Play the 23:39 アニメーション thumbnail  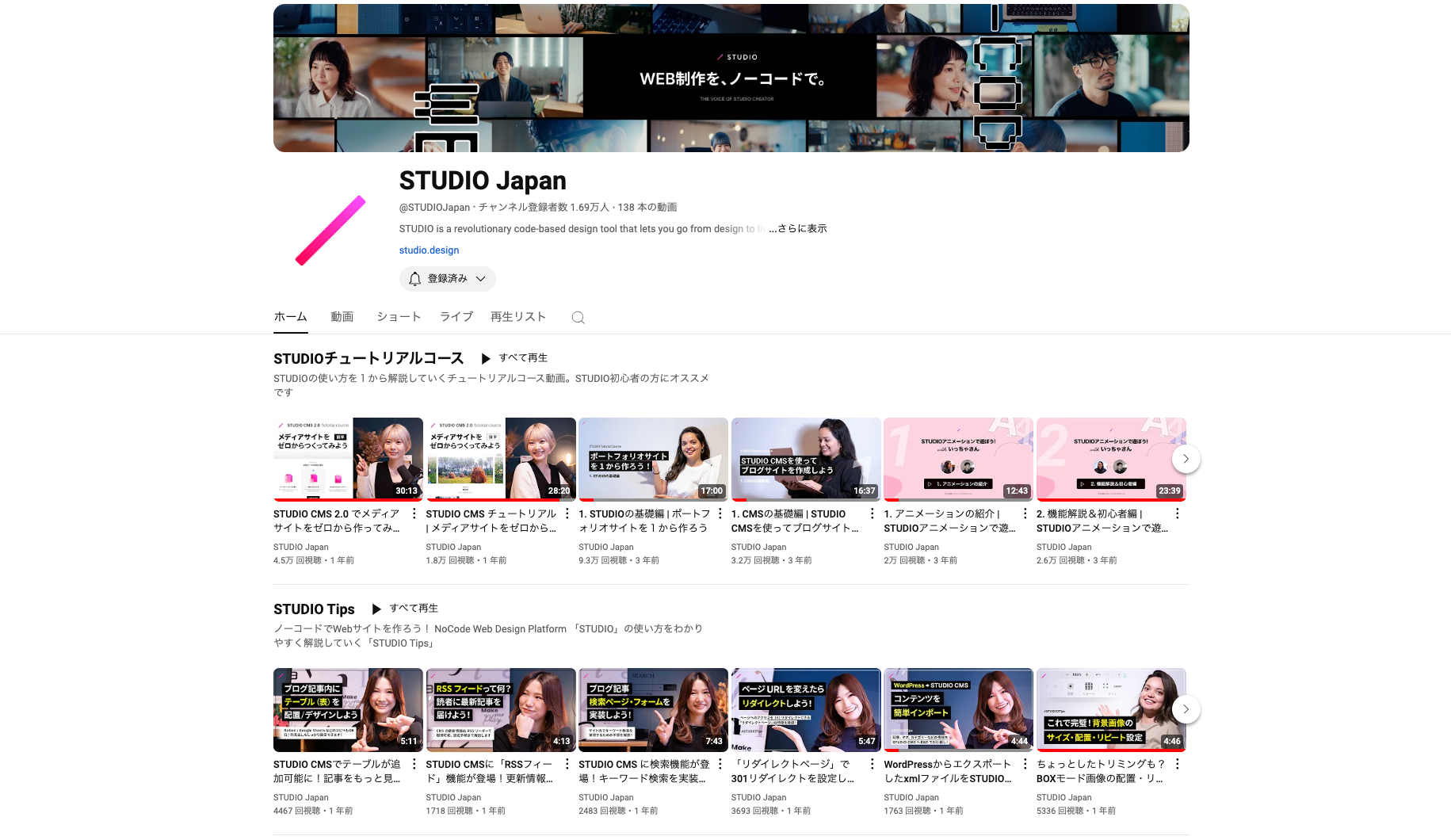1111,460
